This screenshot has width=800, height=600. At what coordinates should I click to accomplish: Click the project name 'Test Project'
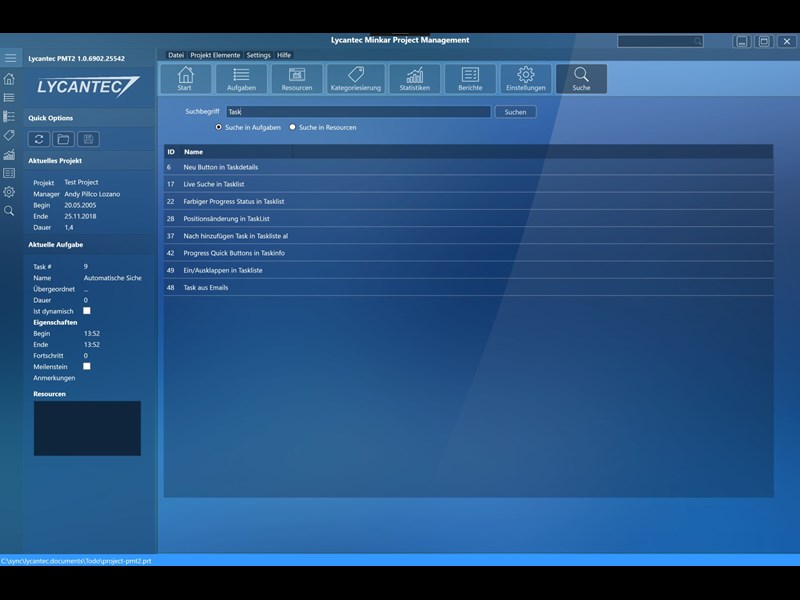coord(81,182)
